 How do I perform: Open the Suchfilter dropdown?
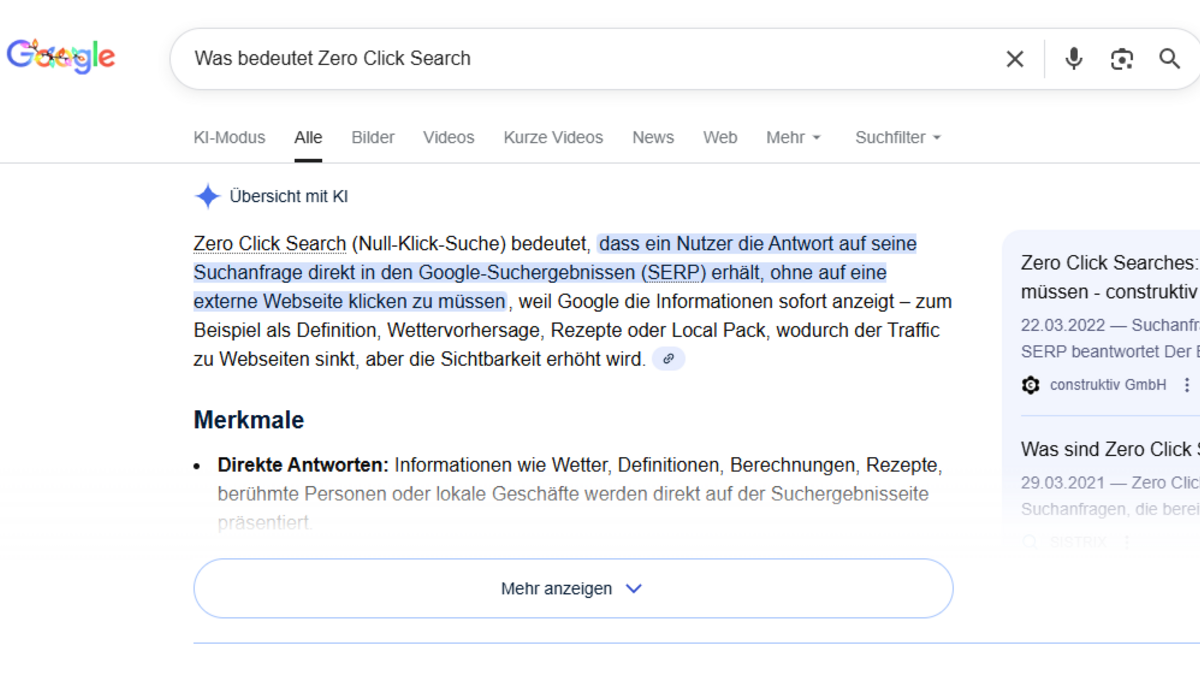pyautogui.click(x=897, y=138)
